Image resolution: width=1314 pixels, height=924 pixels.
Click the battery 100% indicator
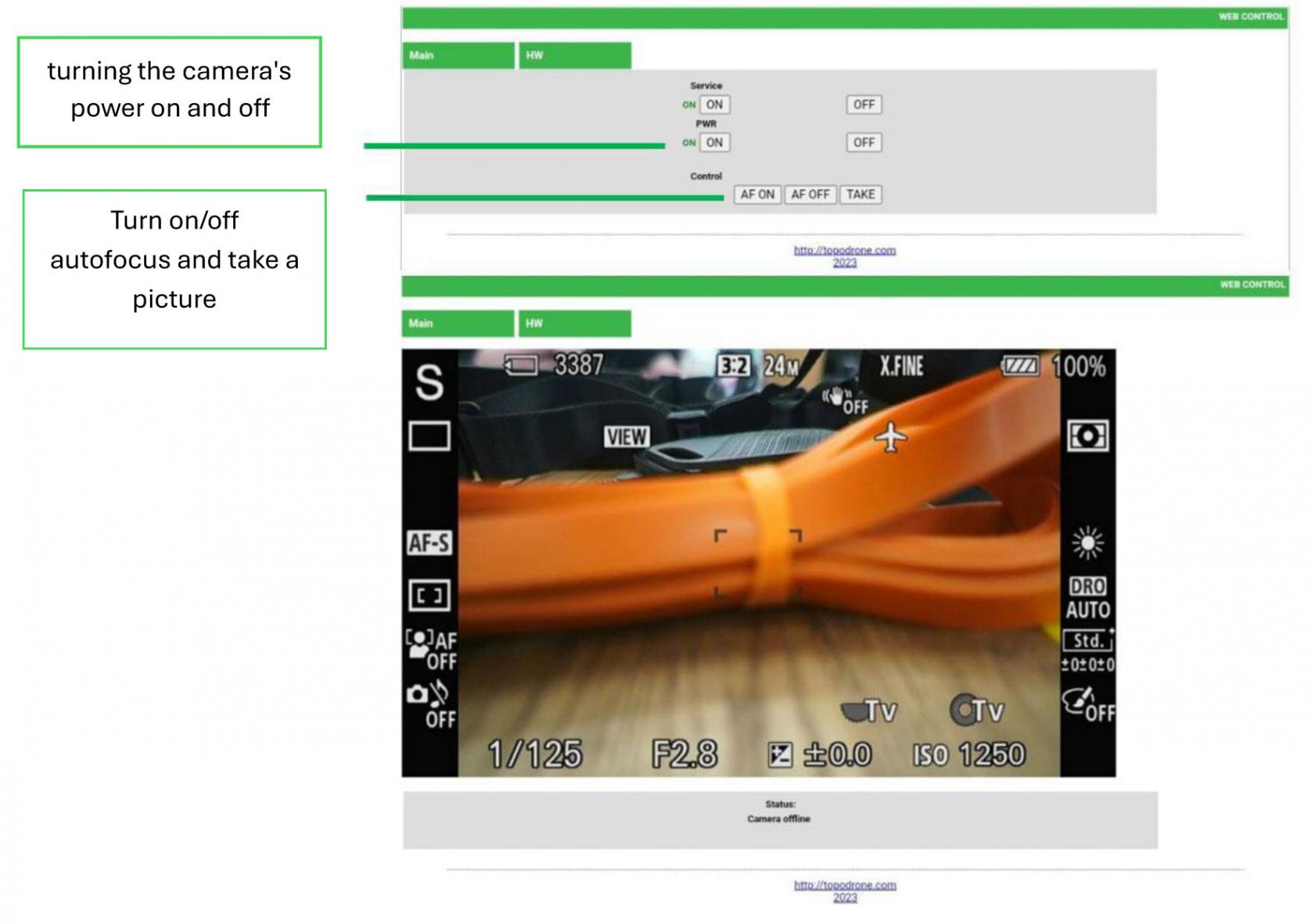coord(1053,366)
